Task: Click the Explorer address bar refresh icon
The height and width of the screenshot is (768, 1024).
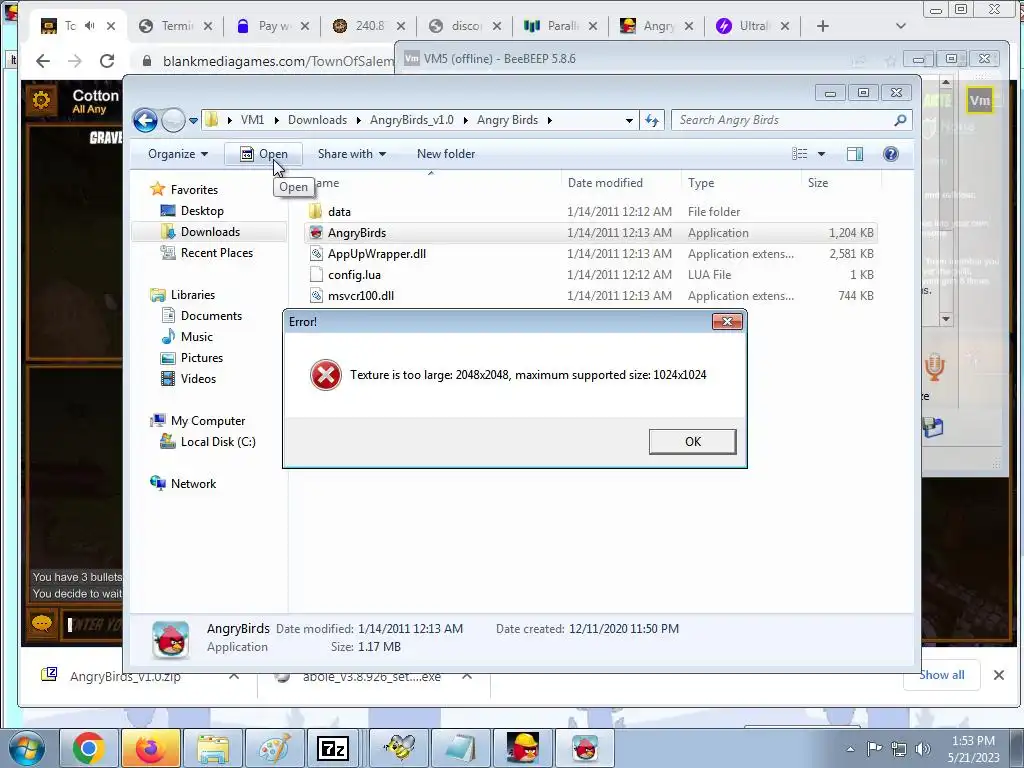Action: pos(652,120)
